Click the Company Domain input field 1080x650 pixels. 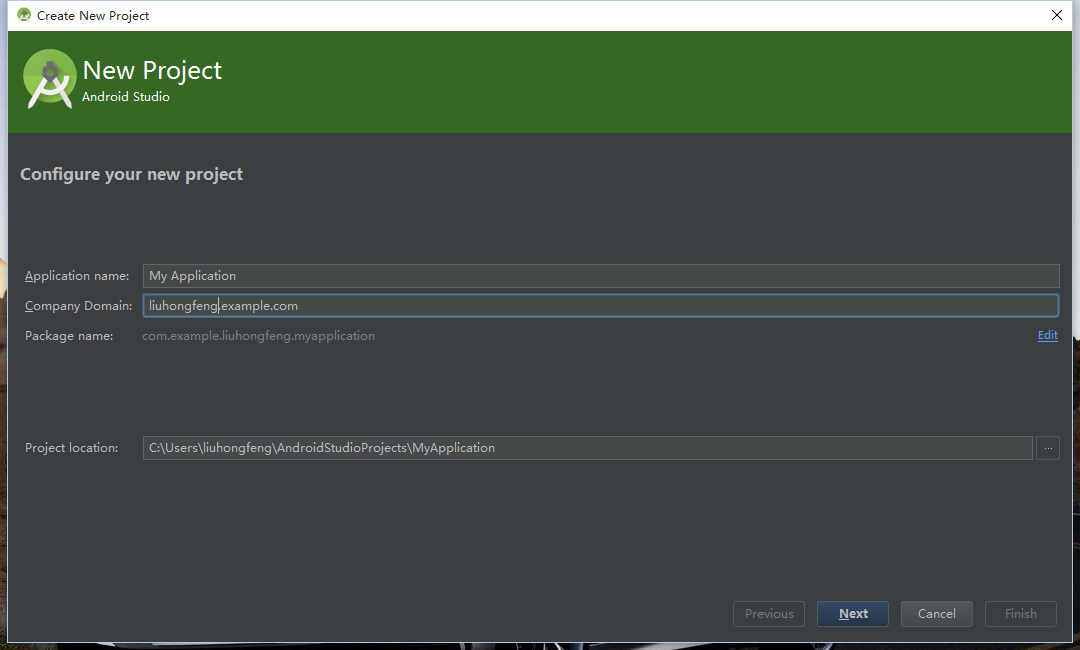pyautogui.click(x=601, y=306)
